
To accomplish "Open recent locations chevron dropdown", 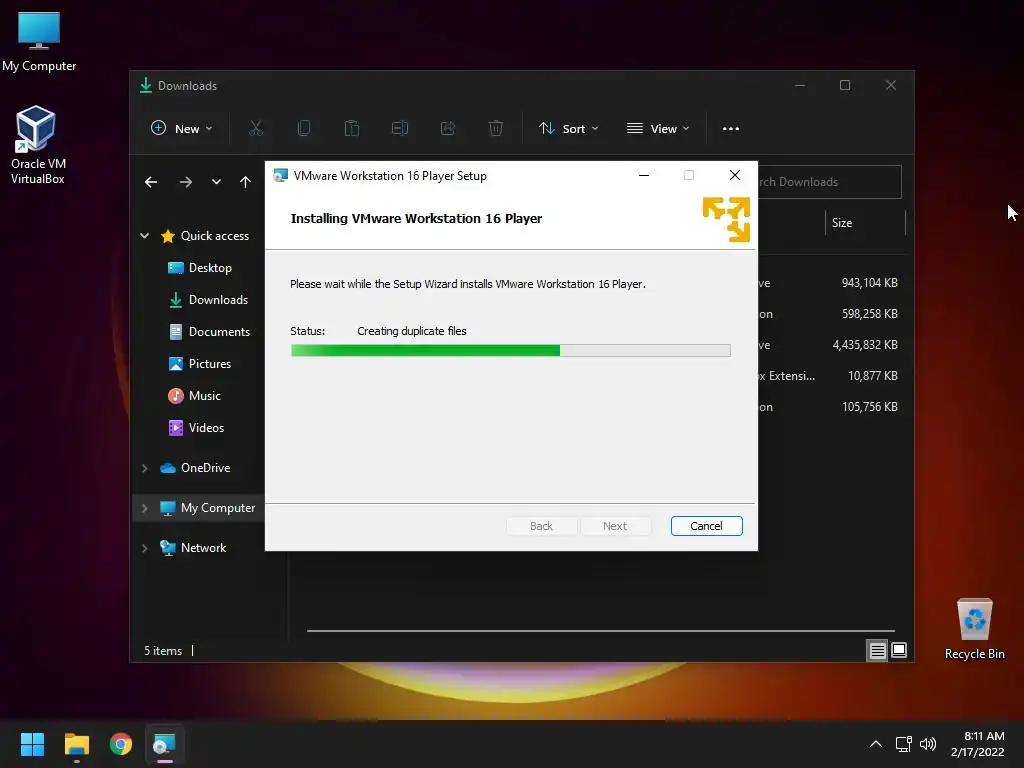I will click(216, 182).
